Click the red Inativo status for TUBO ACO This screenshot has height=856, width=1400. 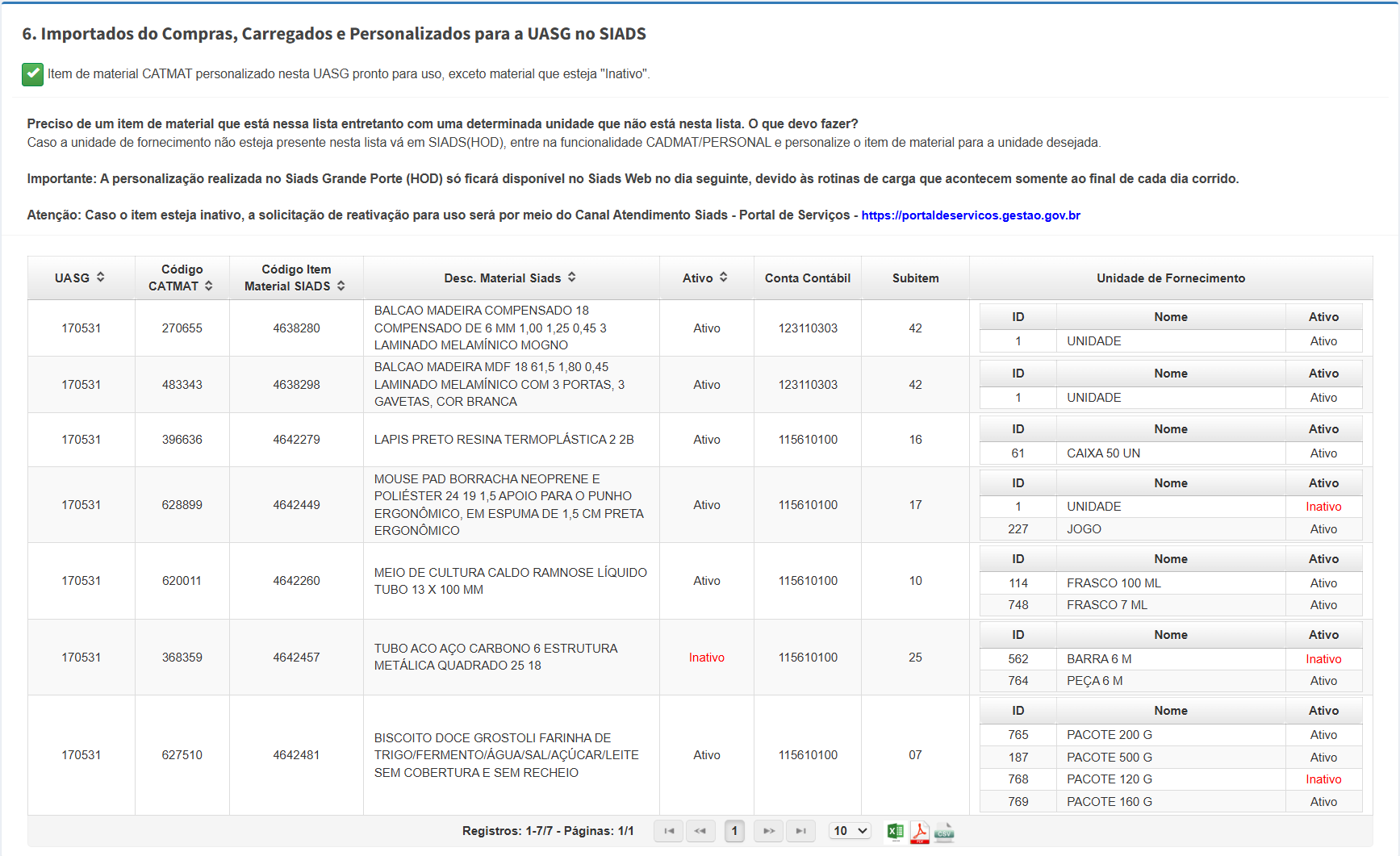(706, 658)
